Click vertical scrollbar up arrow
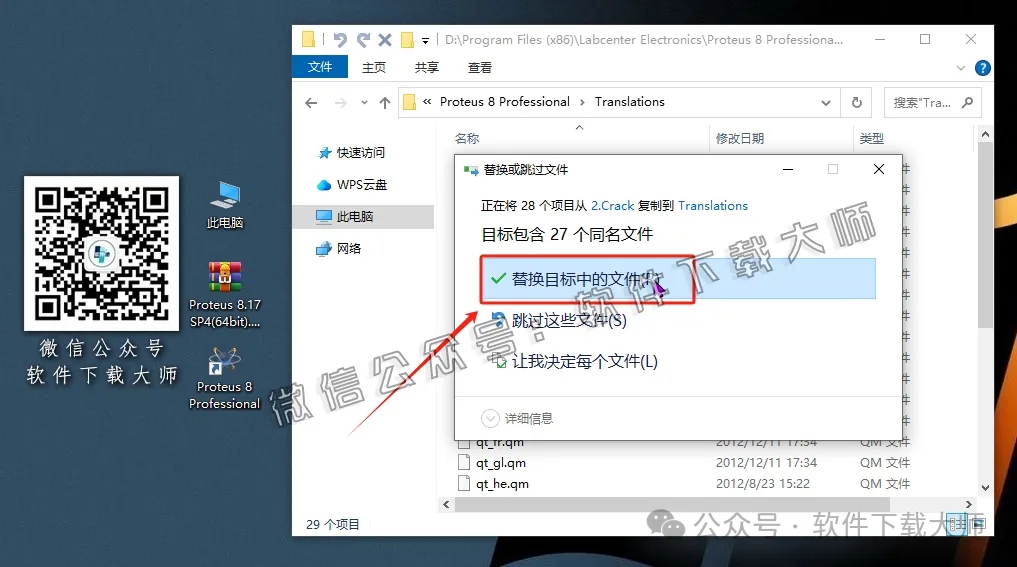The width and height of the screenshot is (1017, 567). (985, 134)
